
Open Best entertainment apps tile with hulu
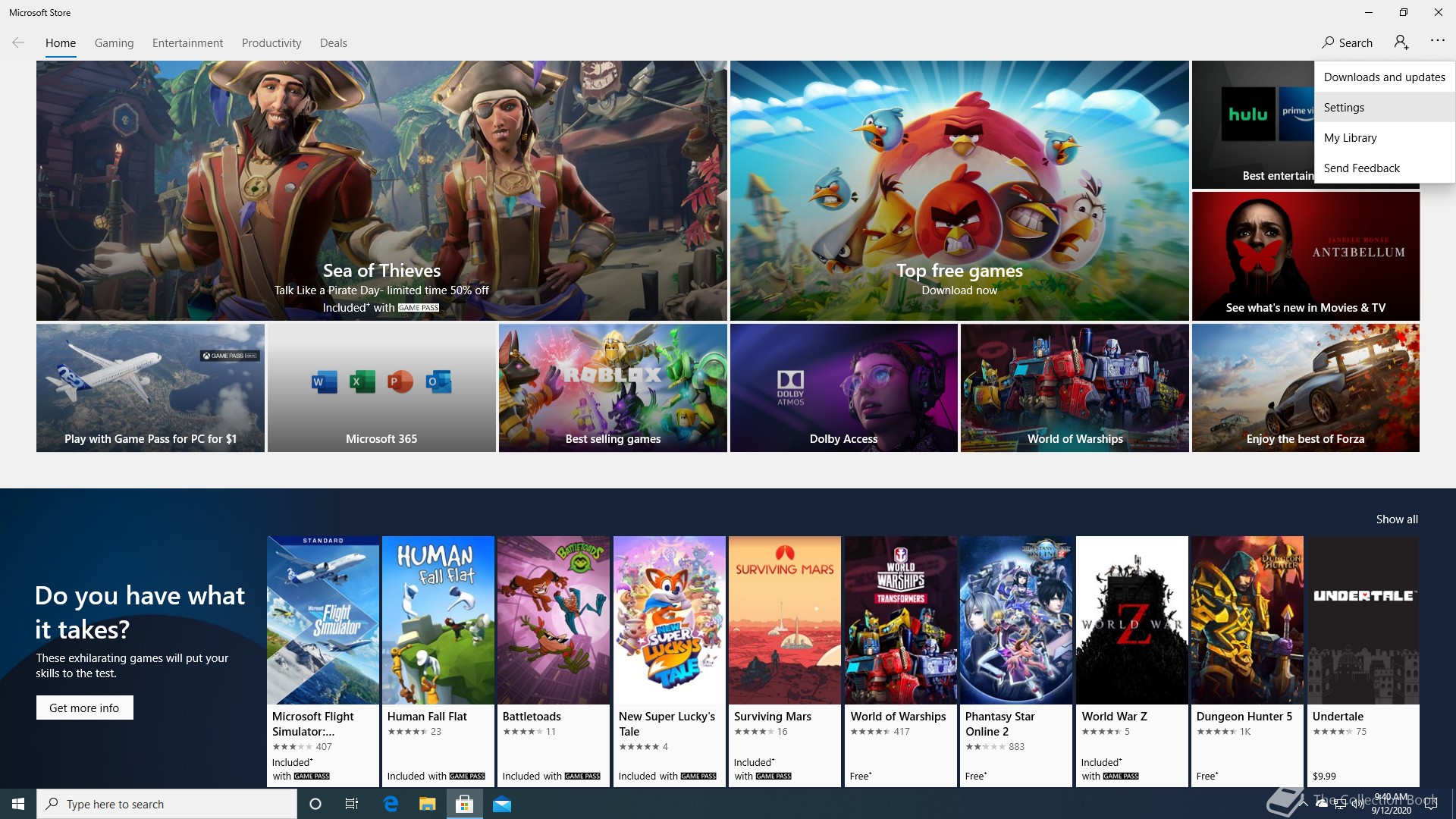[x=1253, y=125]
